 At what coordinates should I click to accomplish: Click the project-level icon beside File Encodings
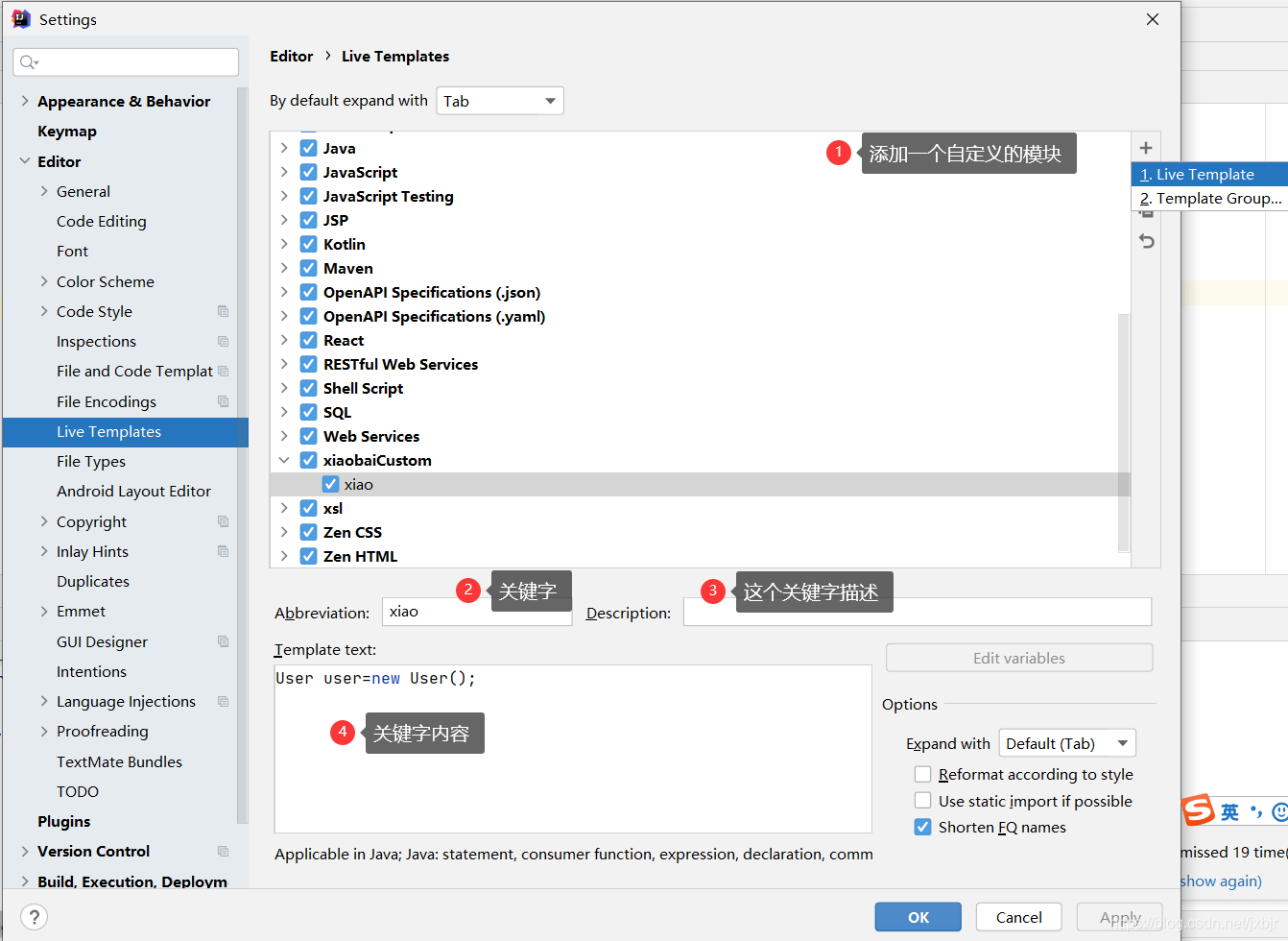pos(223,401)
